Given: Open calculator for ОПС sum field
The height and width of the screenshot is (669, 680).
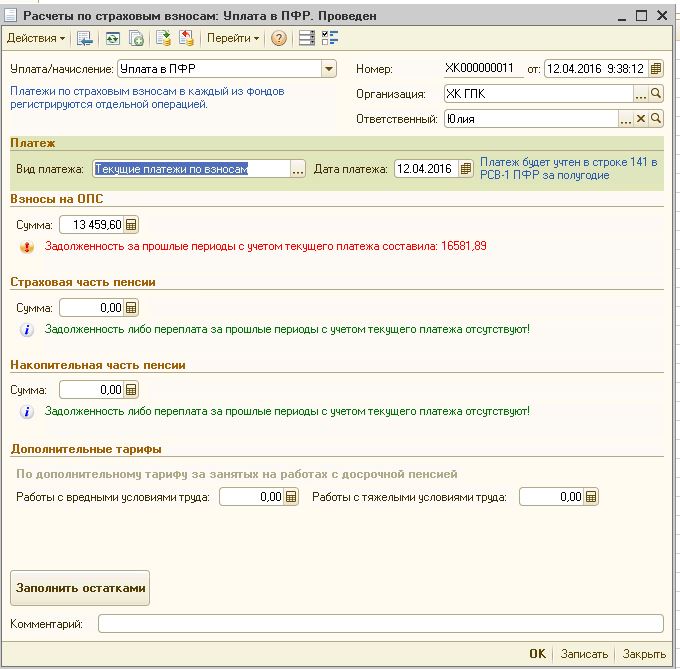Looking at the screenshot, I should pyautogui.click(x=131, y=224).
